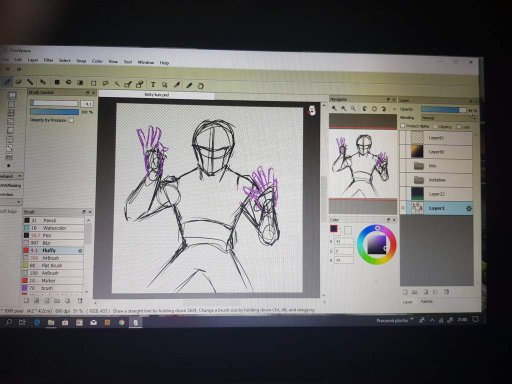Zoom in using Navigator magnifier icon
The width and height of the screenshot is (512, 384).
click(x=334, y=108)
